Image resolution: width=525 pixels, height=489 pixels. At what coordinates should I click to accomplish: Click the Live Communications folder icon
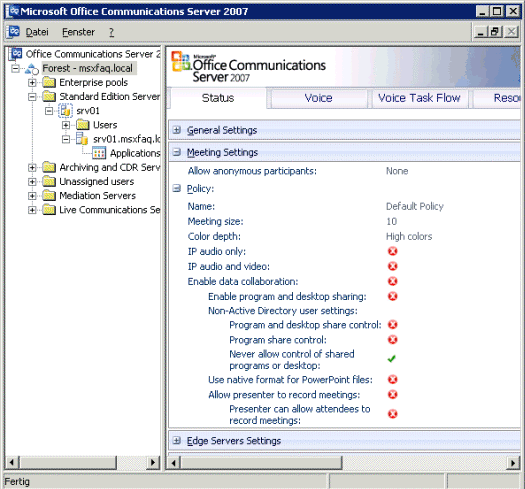click(x=49, y=210)
